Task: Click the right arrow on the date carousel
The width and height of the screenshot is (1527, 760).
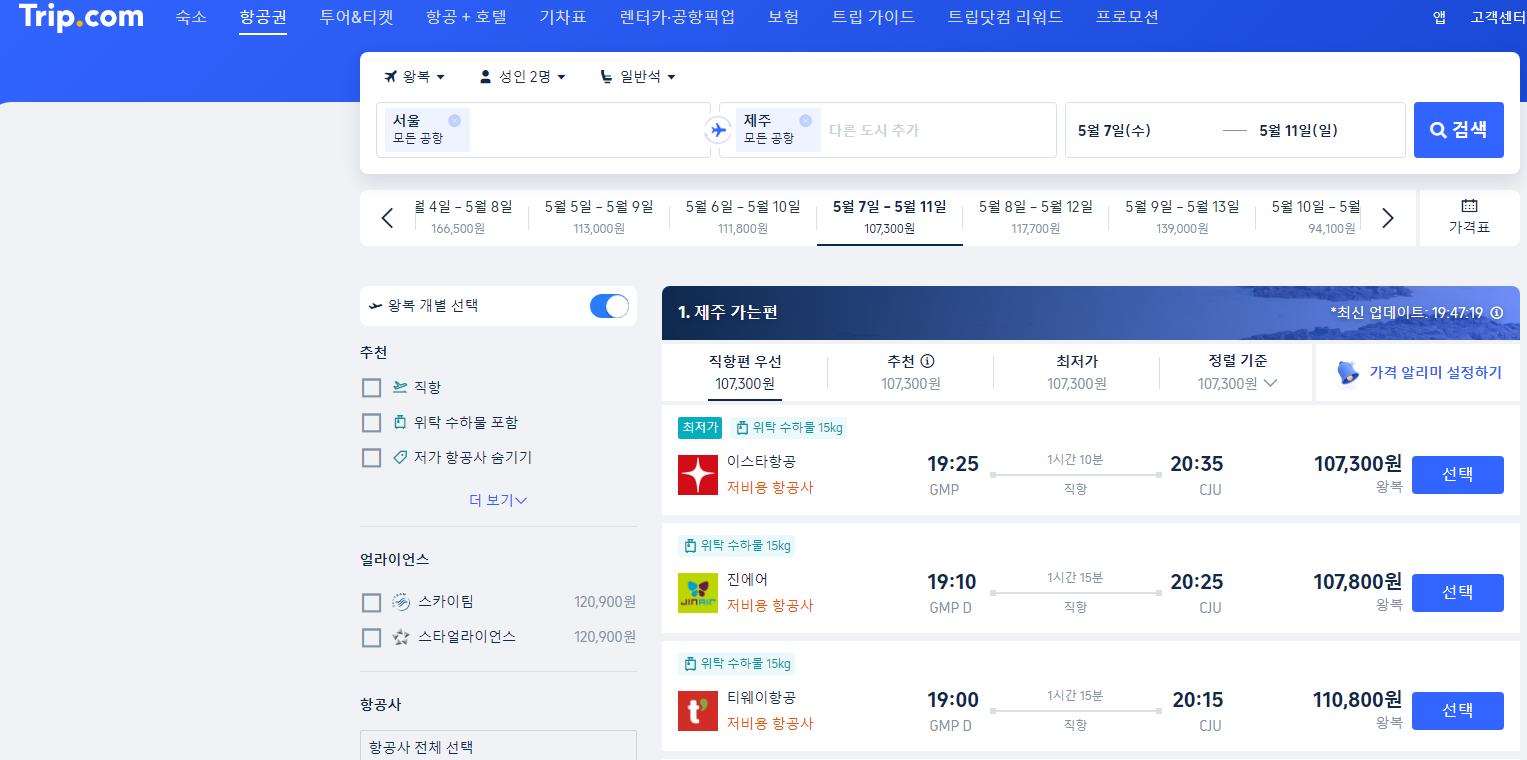Action: tap(1387, 217)
